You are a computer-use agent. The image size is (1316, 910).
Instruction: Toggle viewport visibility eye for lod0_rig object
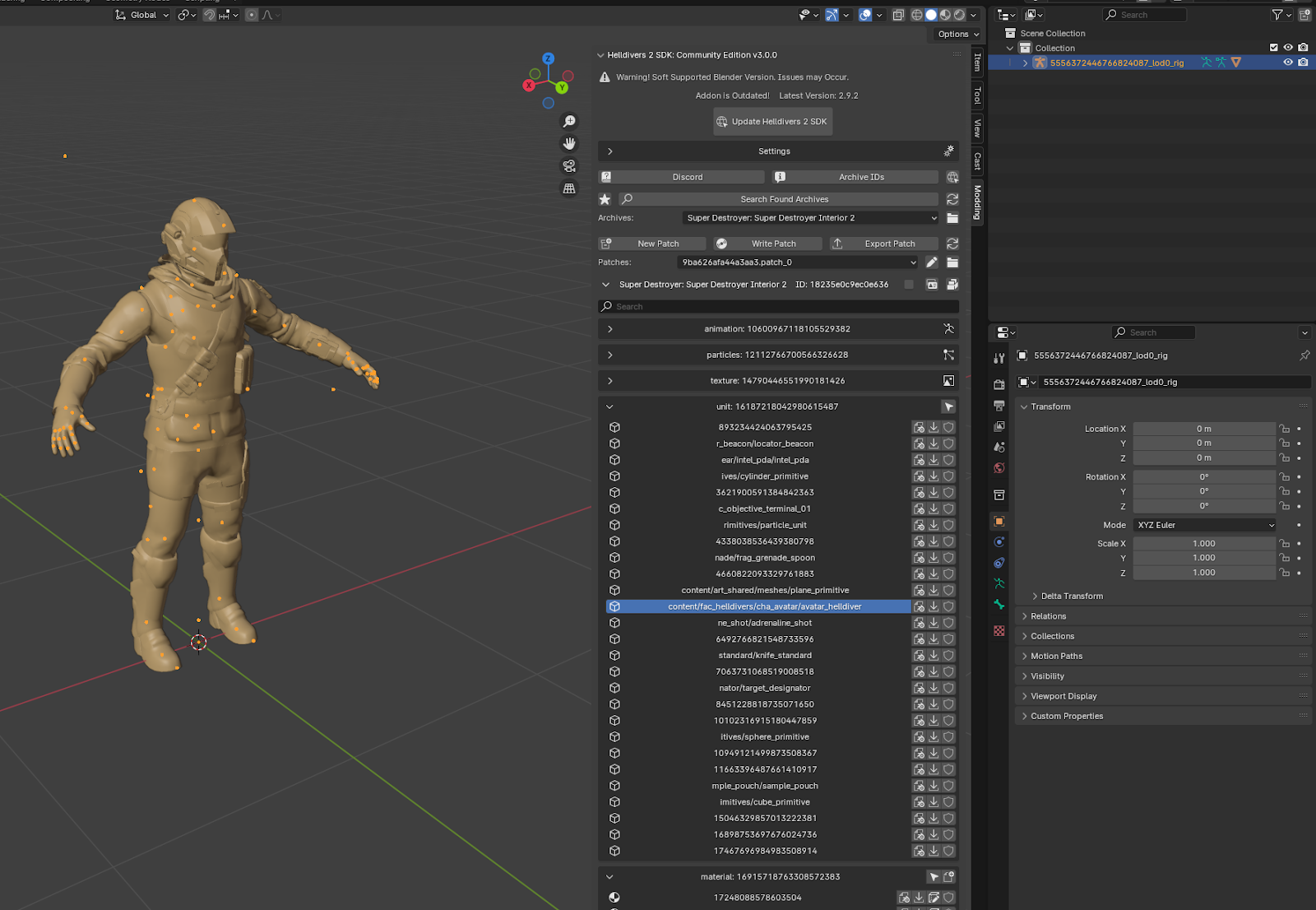pos(1288,63)
